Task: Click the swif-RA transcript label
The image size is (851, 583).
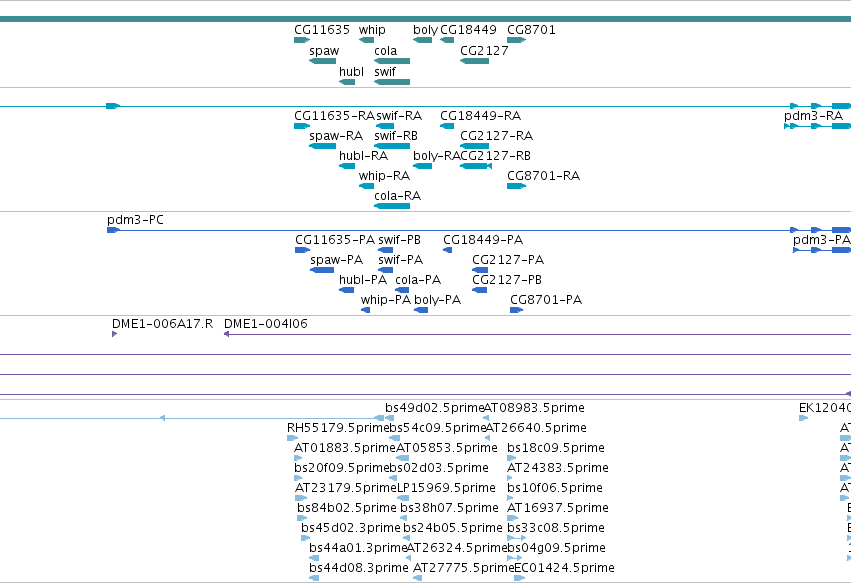Action: coord(399,116)
